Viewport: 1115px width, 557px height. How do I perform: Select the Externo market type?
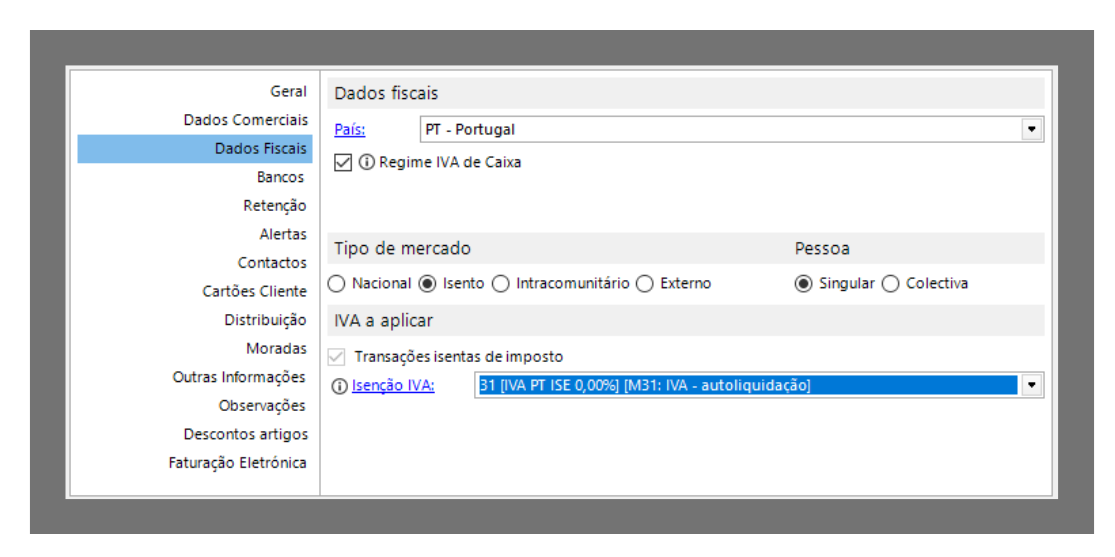[x=645, y=284]
